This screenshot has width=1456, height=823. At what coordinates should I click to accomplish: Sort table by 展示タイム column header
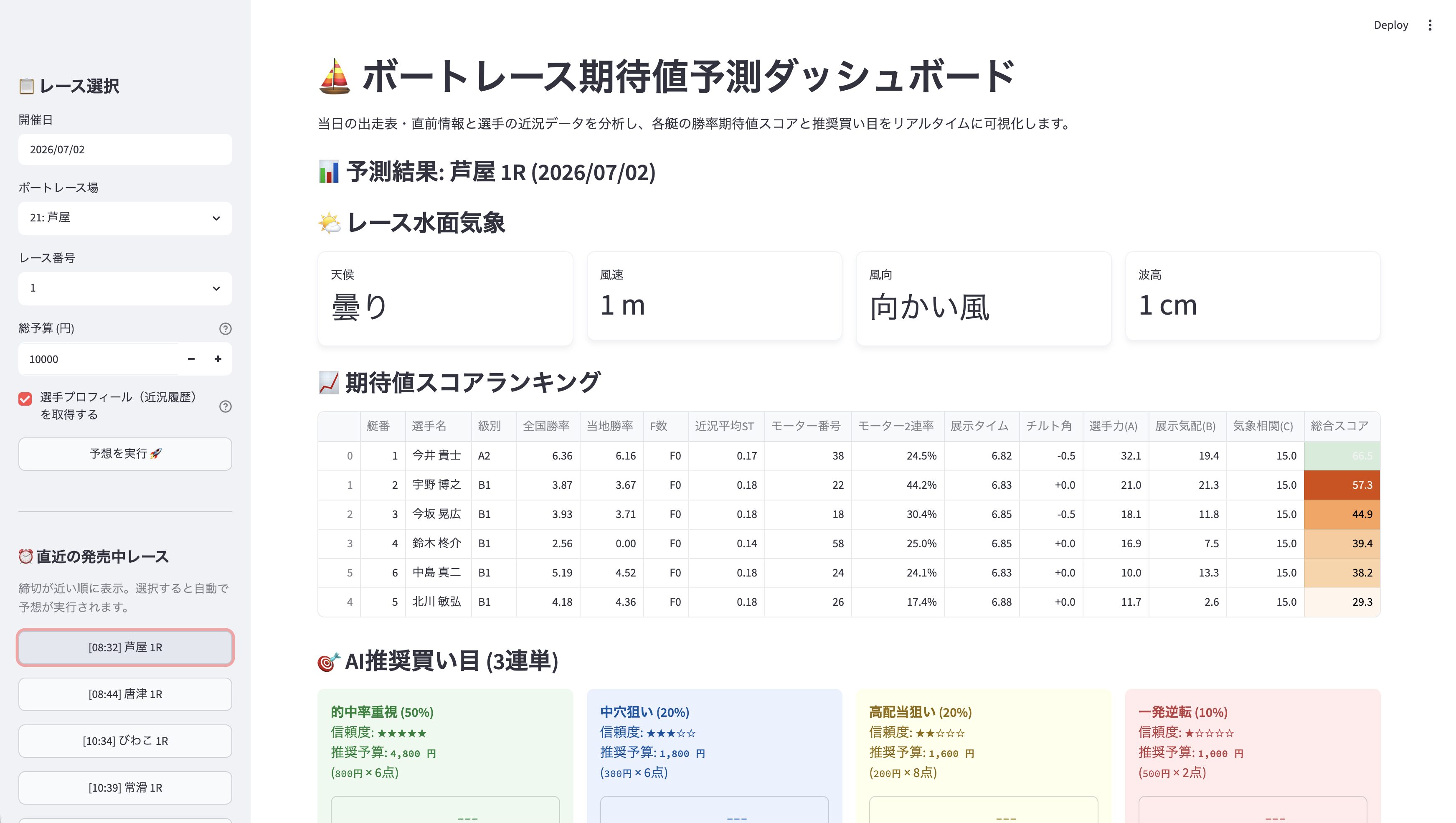[x=981, y=426]
